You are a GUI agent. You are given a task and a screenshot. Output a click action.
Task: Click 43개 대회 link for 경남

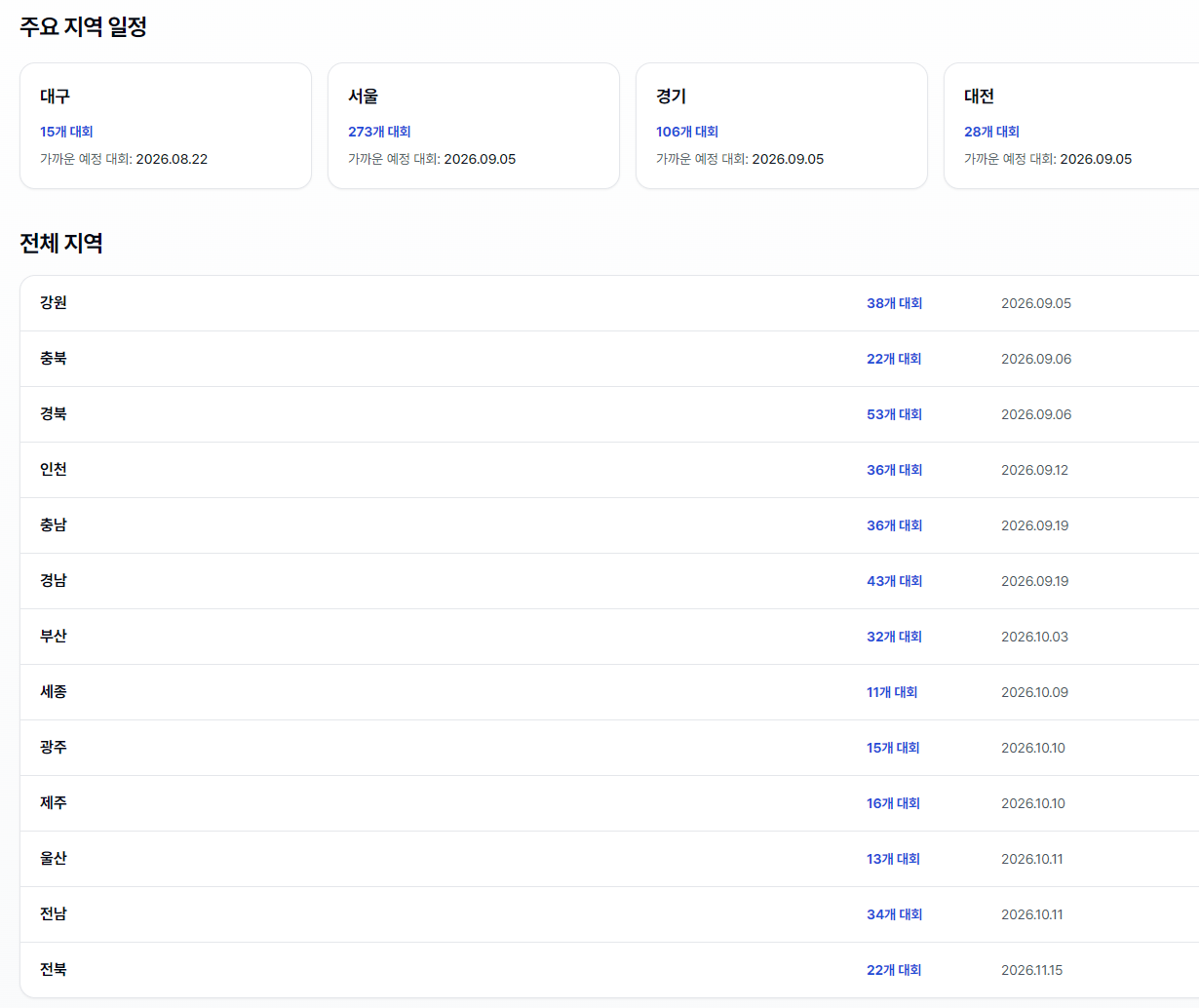pos(894,581)
